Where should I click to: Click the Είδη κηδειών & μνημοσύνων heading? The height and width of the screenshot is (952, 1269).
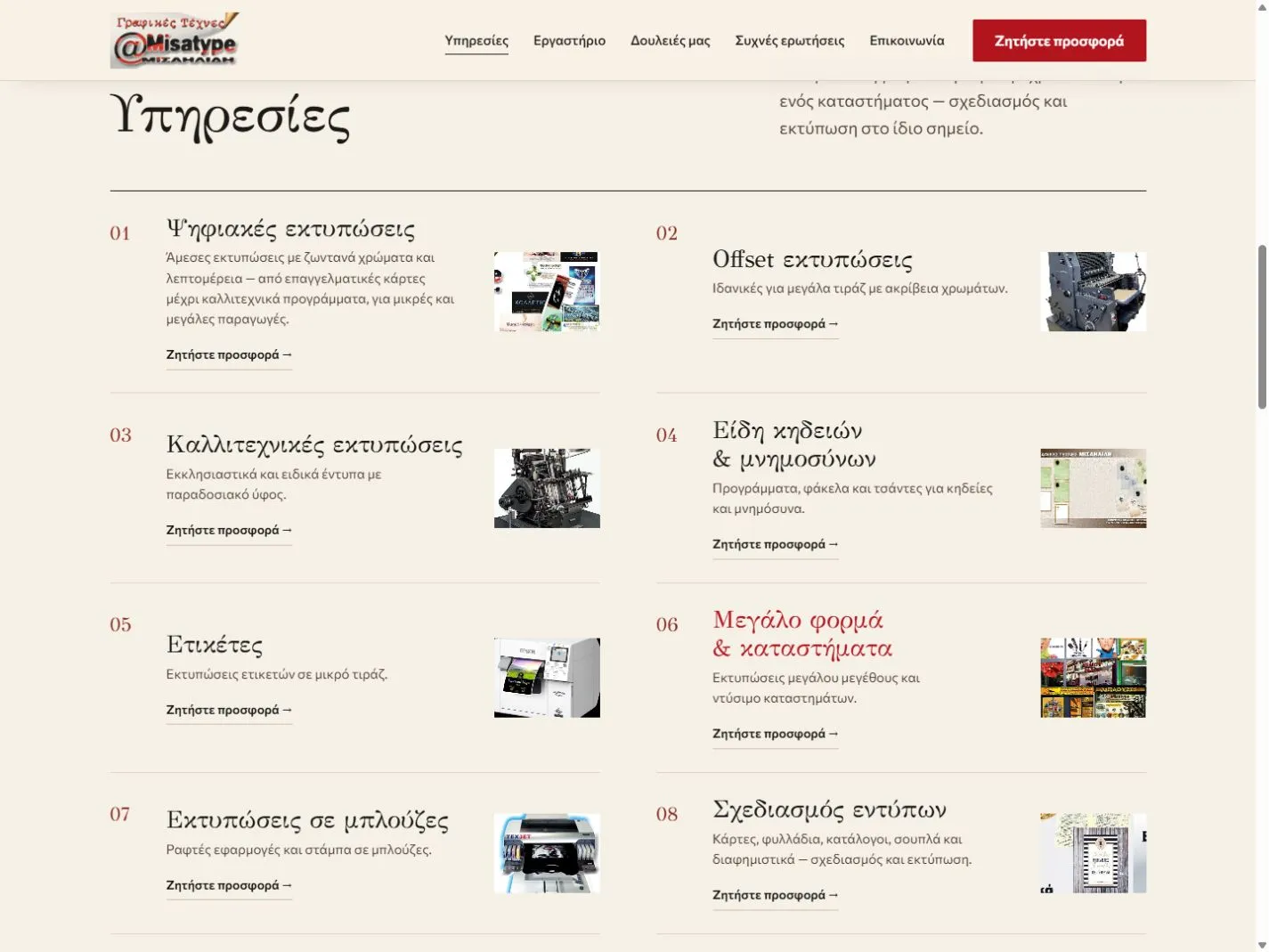coord(794,444)
